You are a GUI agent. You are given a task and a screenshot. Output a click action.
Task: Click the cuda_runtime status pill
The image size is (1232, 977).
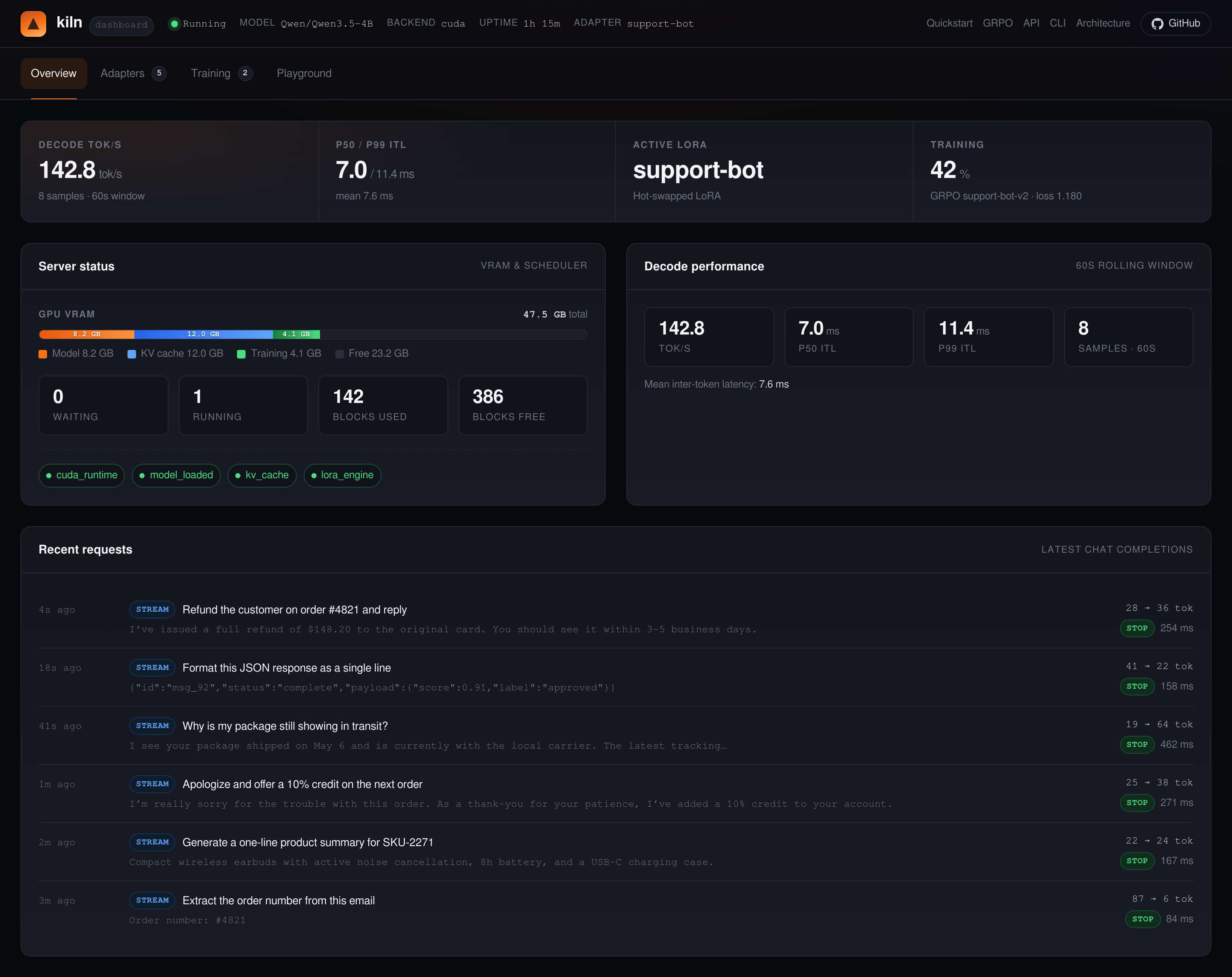pos(81,475)
